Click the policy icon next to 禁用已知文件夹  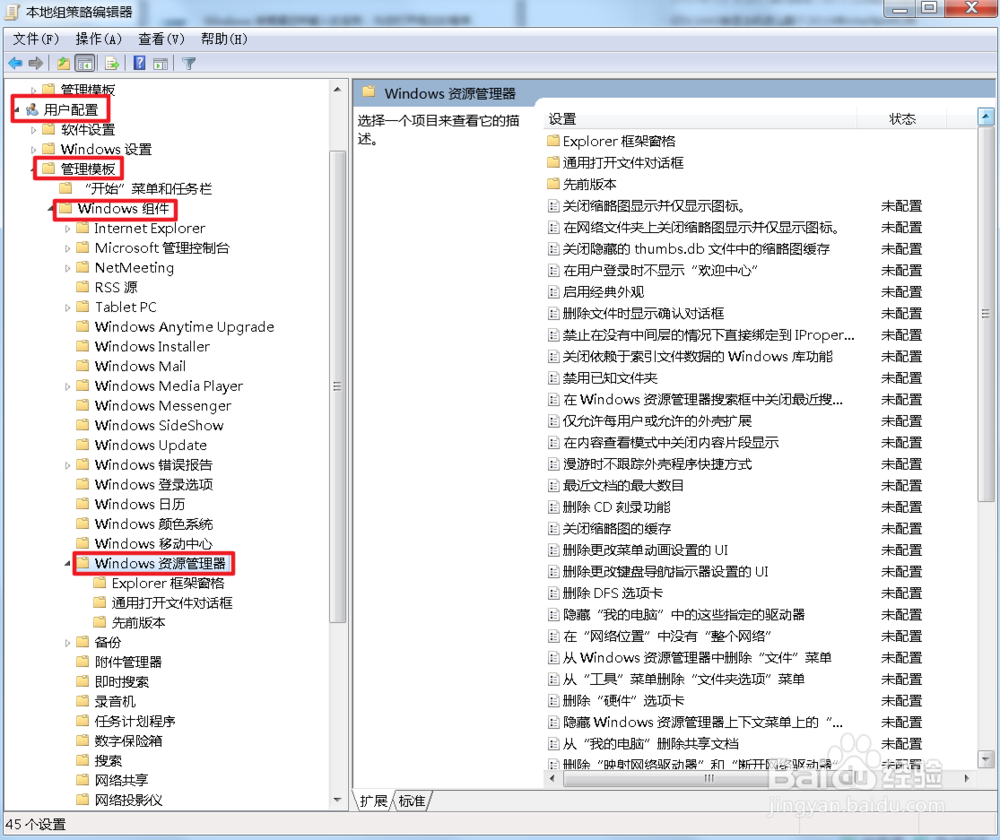554,378
